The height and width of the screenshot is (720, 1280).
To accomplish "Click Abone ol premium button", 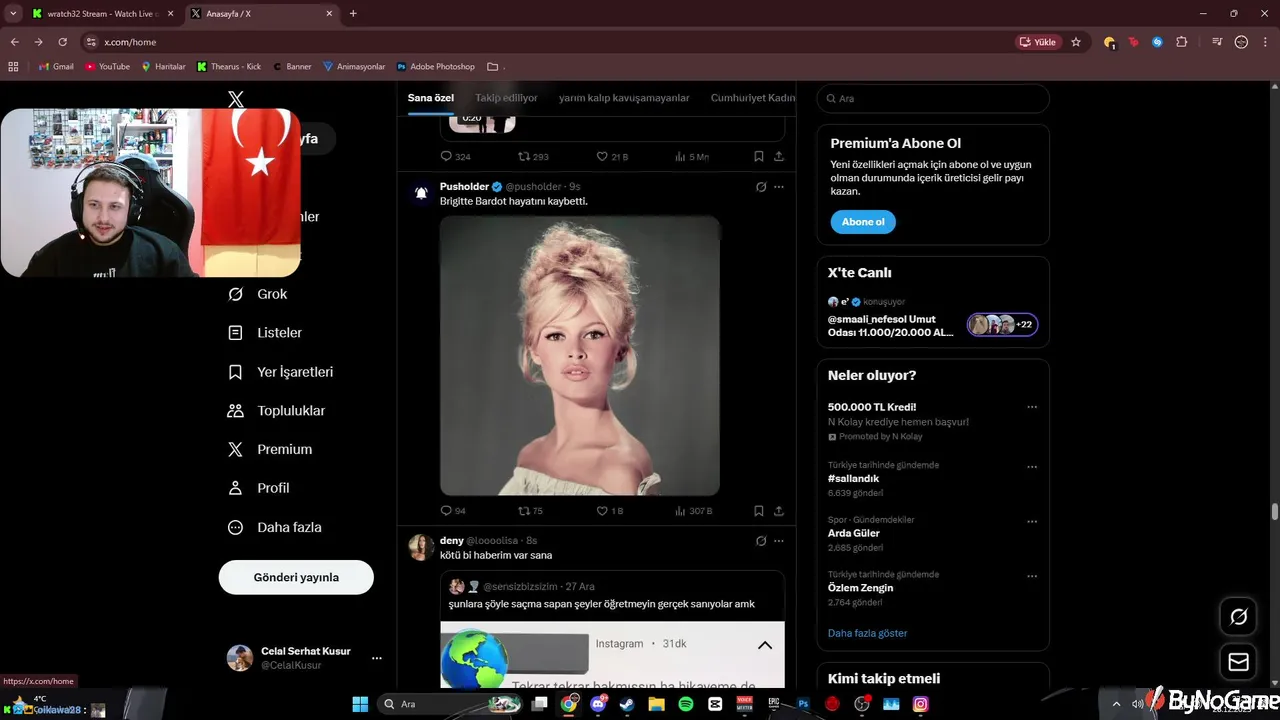I will (862, 222).
